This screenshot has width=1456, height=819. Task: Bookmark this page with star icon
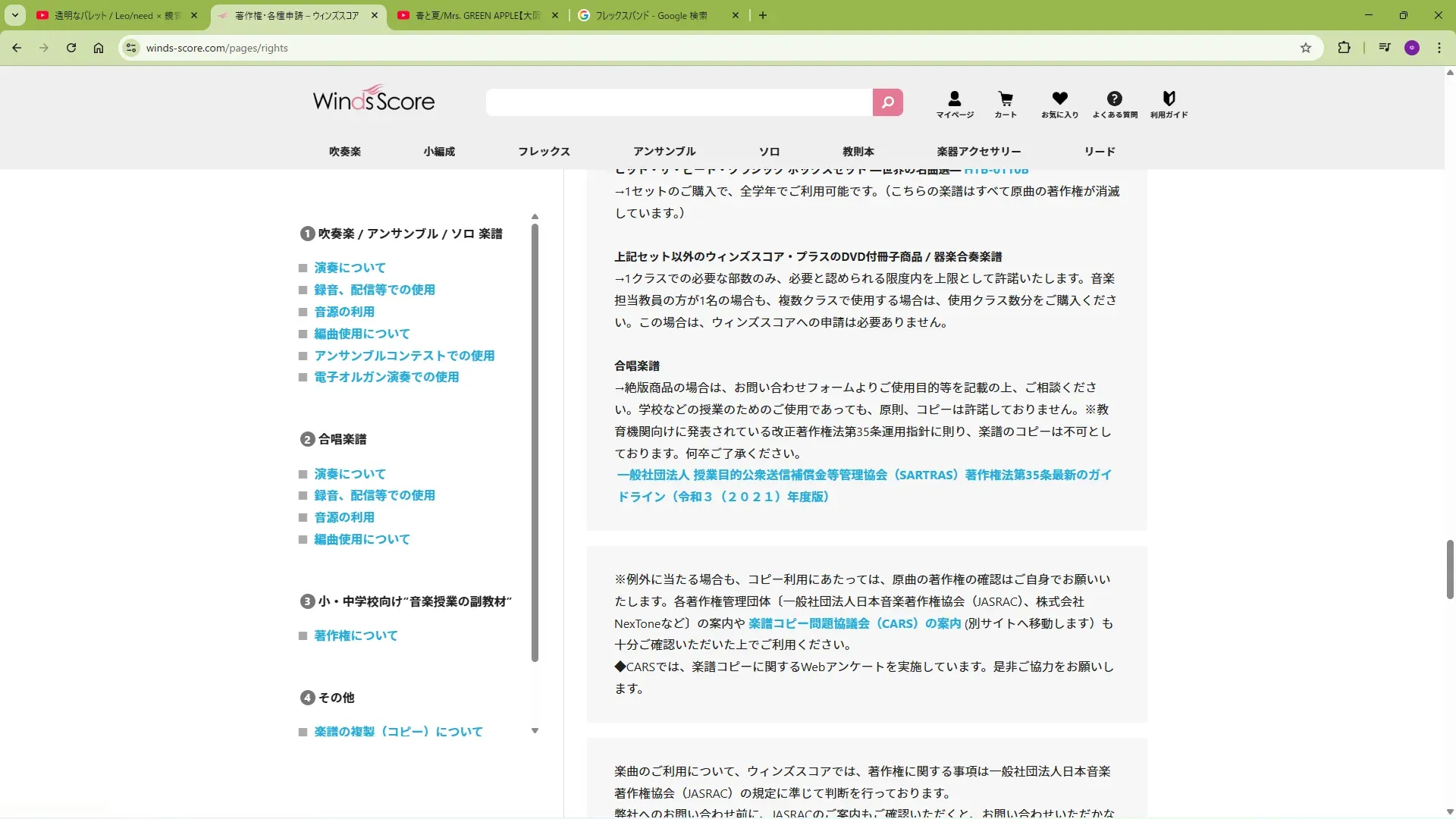coord(1306,48)
